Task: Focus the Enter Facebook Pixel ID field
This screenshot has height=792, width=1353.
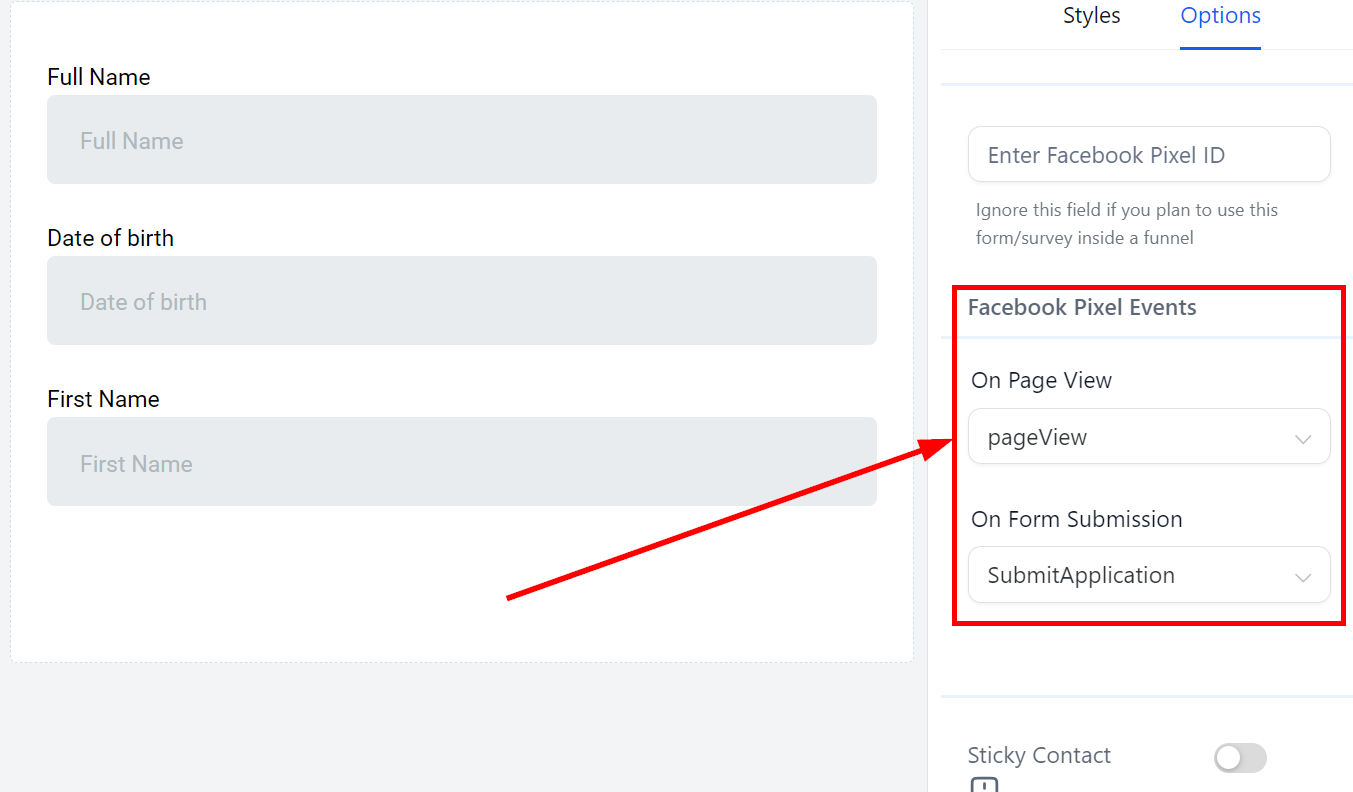Action: click(x=1148, y=155)
